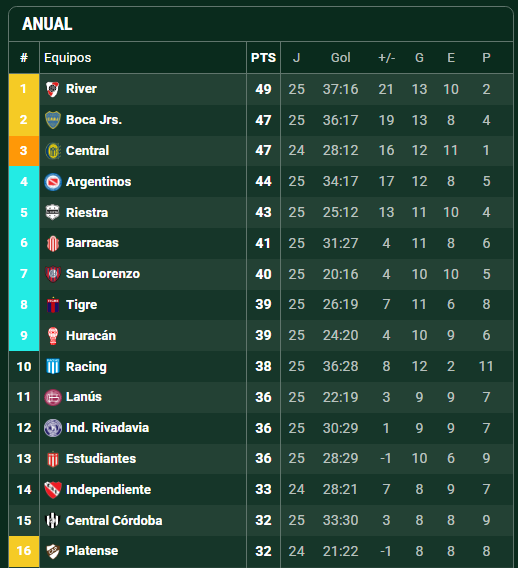Viewport: 518px width, 568px height.
Task: Click the Argentinos Juniors badge icon
Action: pyautogui.click(x=53, y=181)
